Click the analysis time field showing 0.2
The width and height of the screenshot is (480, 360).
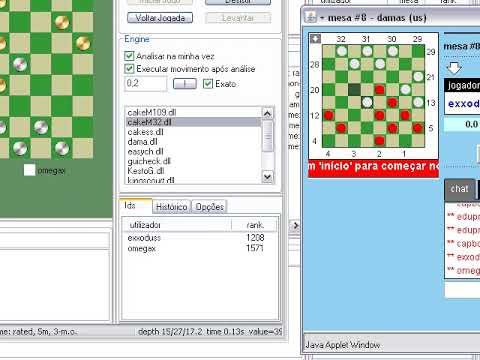[146, 83]
